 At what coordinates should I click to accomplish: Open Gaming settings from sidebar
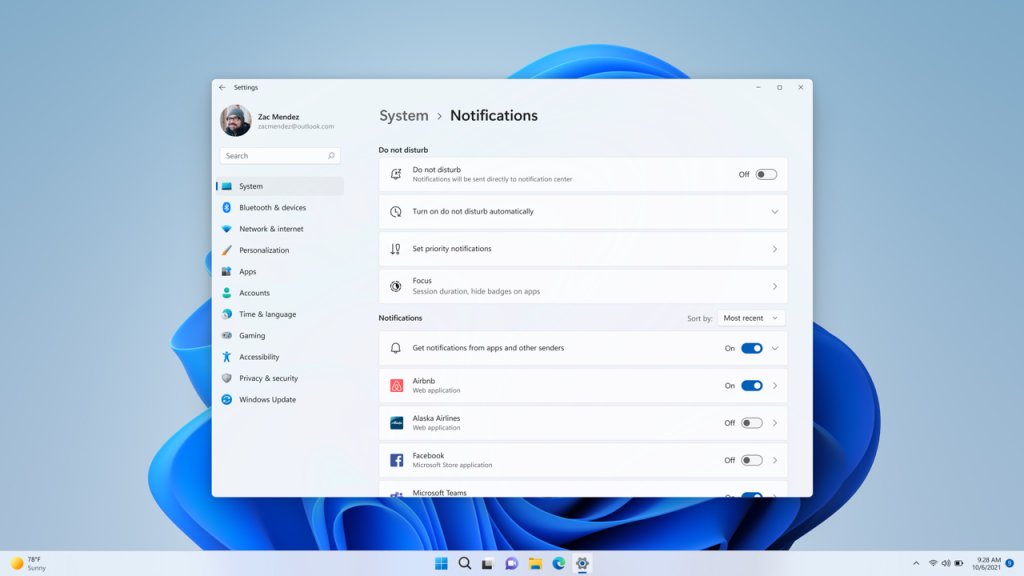[x=258, y=335]
